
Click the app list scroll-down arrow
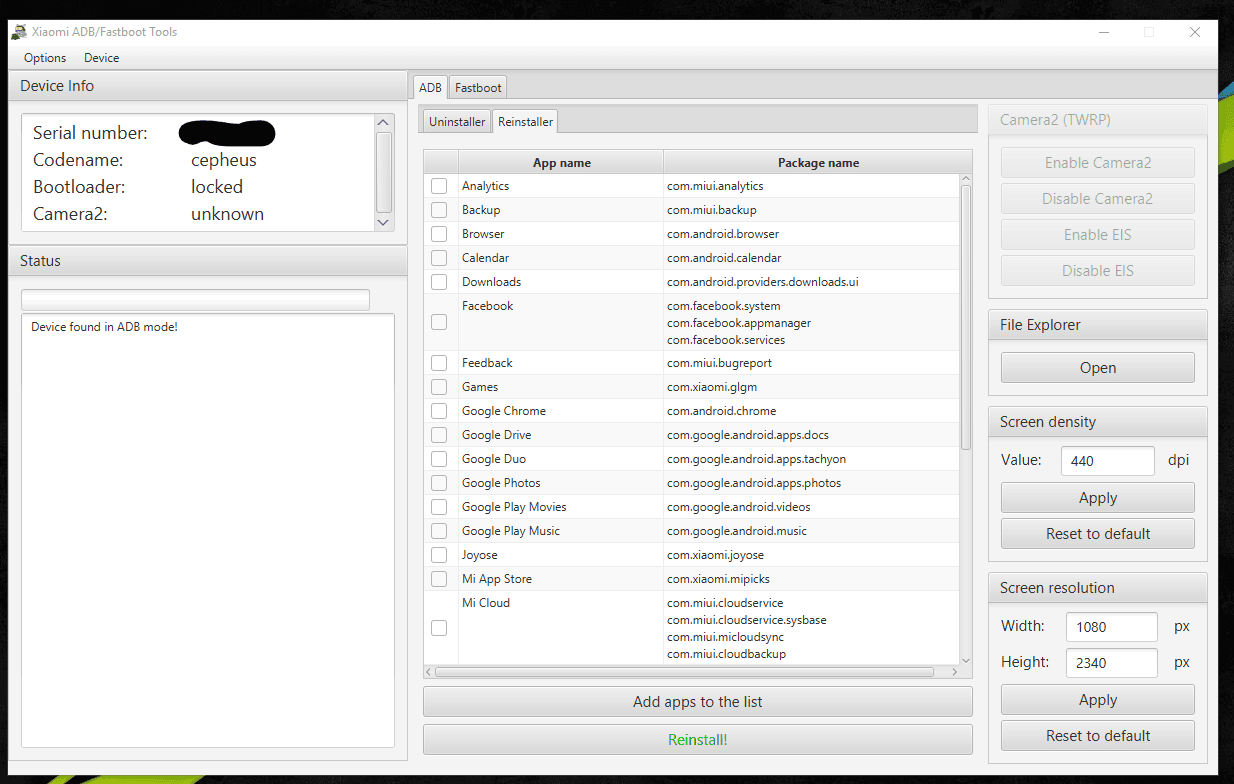point(966,660)
